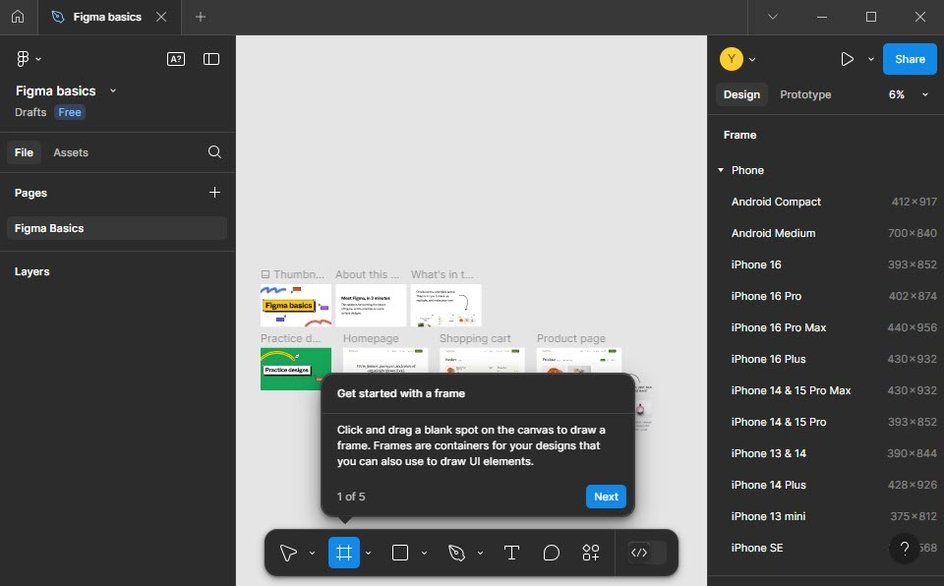
Task: Select the What's in t... frame thumbnail
Action: click(x=446, y=305)
